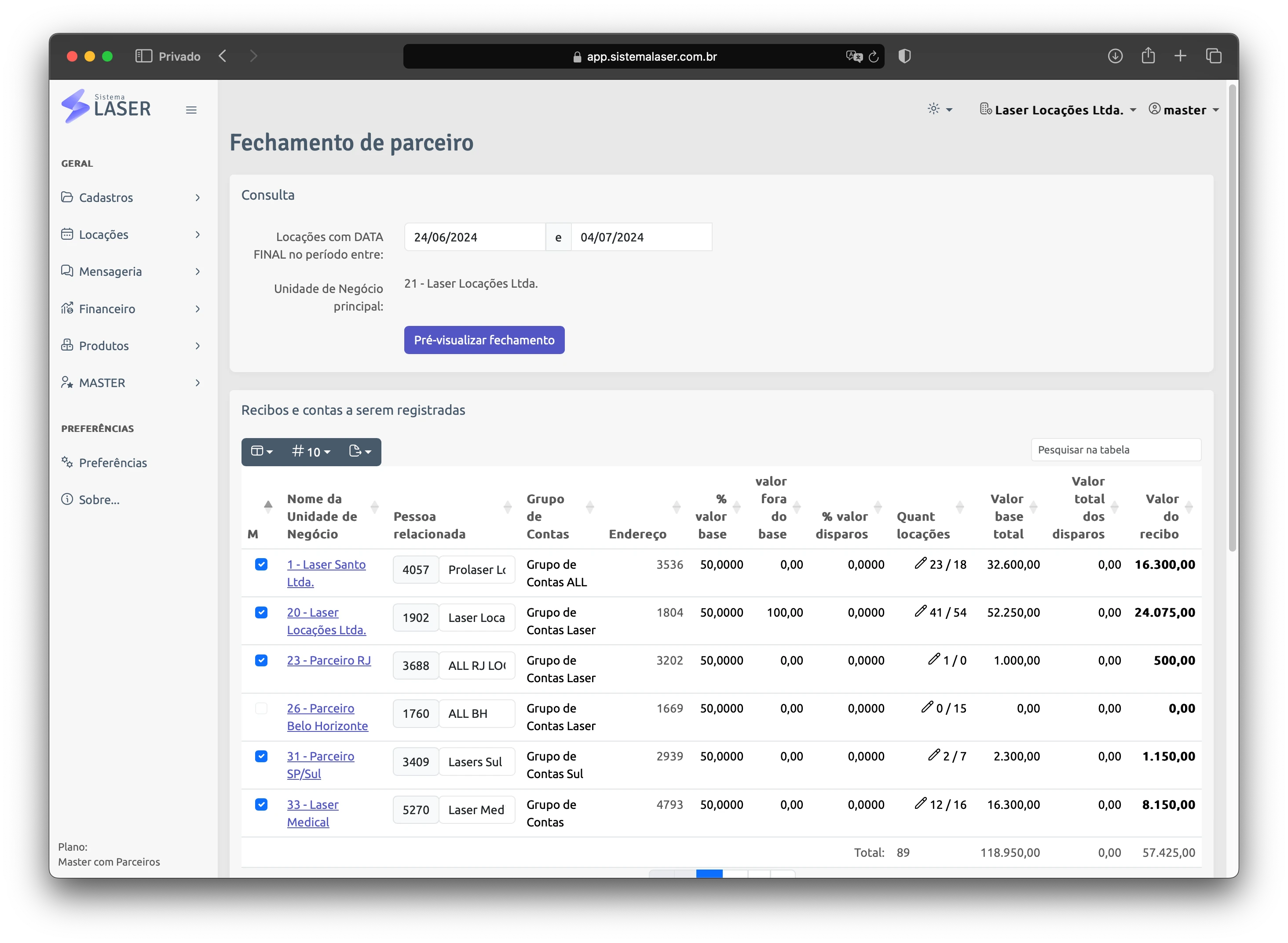Viewport: 1288px width, 943px height.
Task: Sort by Nome da Unidade de Negócio column
Action: pyautogui.click(x=374, y=507)
